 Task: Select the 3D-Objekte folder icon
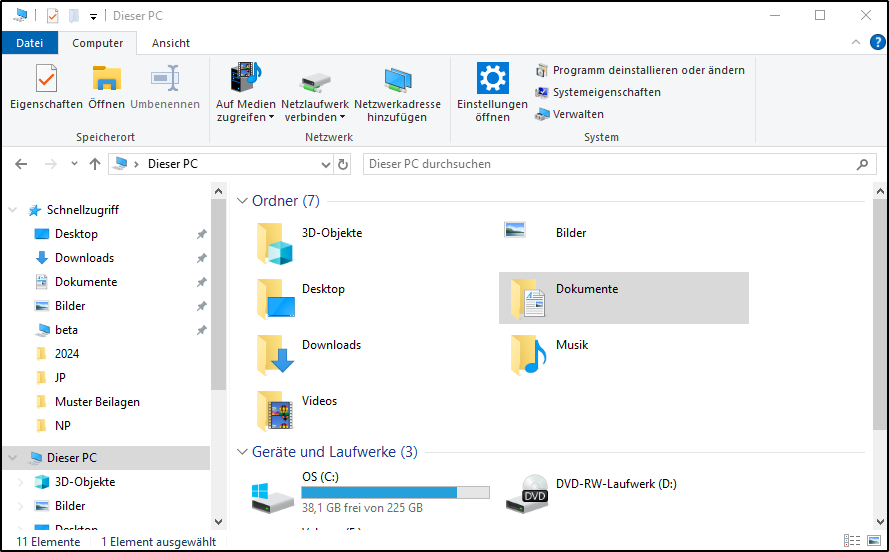pyautogui.click(x=274, y=244)
